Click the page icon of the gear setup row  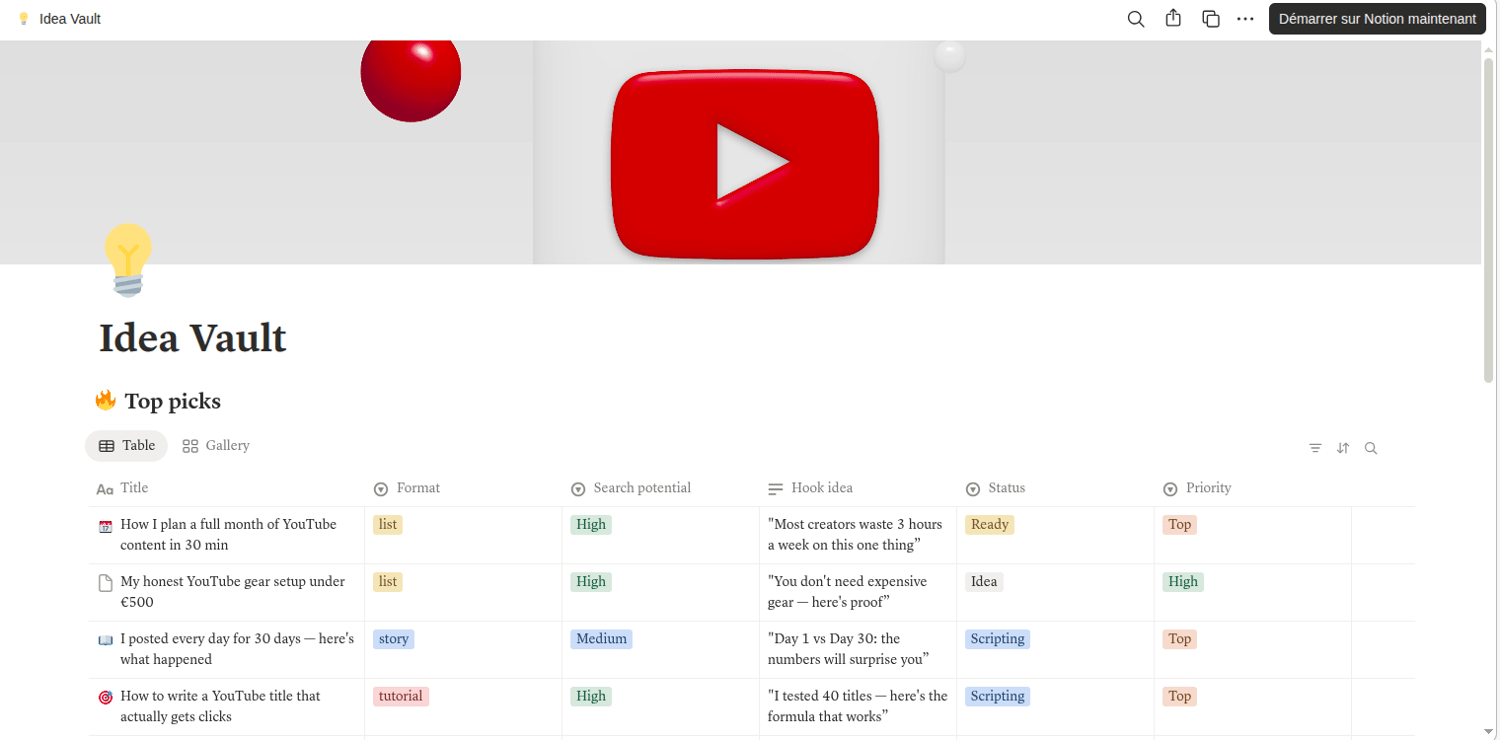[x=105, y=583]
